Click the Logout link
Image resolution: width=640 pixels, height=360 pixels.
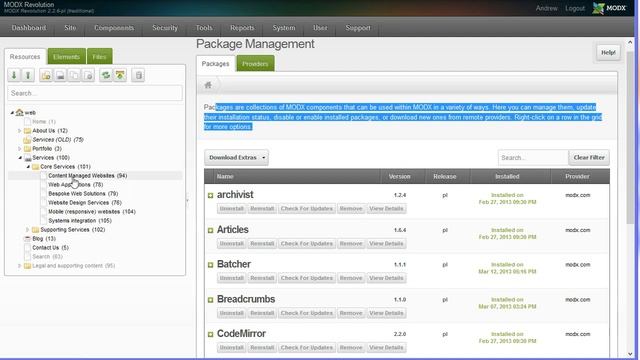pos(575,8)
